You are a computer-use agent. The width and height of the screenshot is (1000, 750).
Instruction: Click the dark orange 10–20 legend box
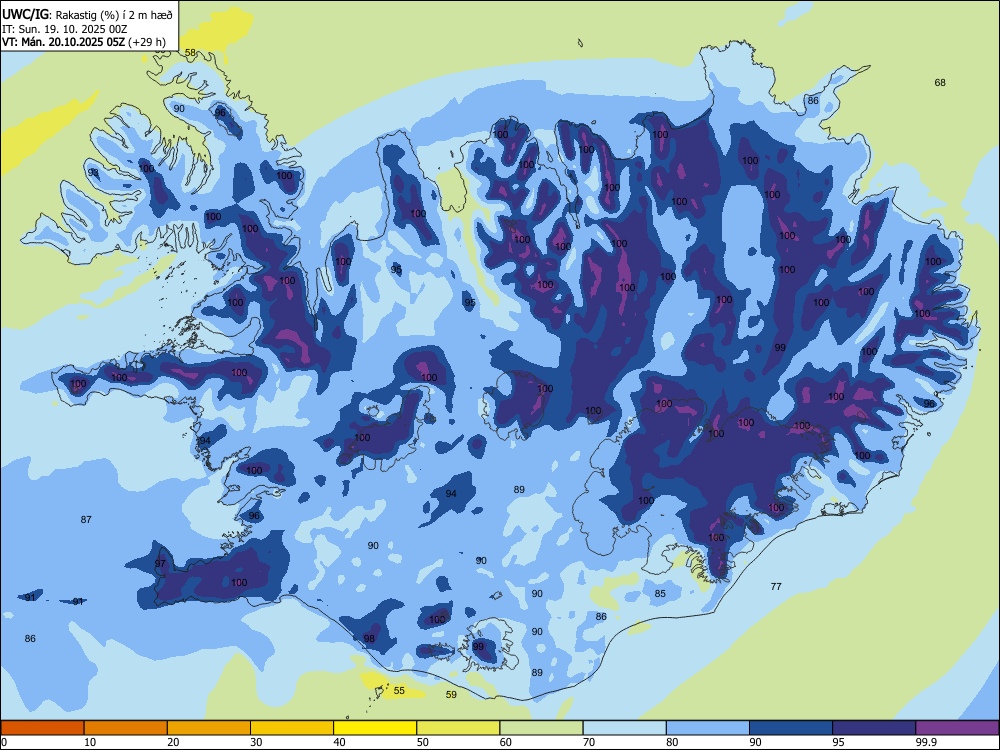[x=126, y=728]
